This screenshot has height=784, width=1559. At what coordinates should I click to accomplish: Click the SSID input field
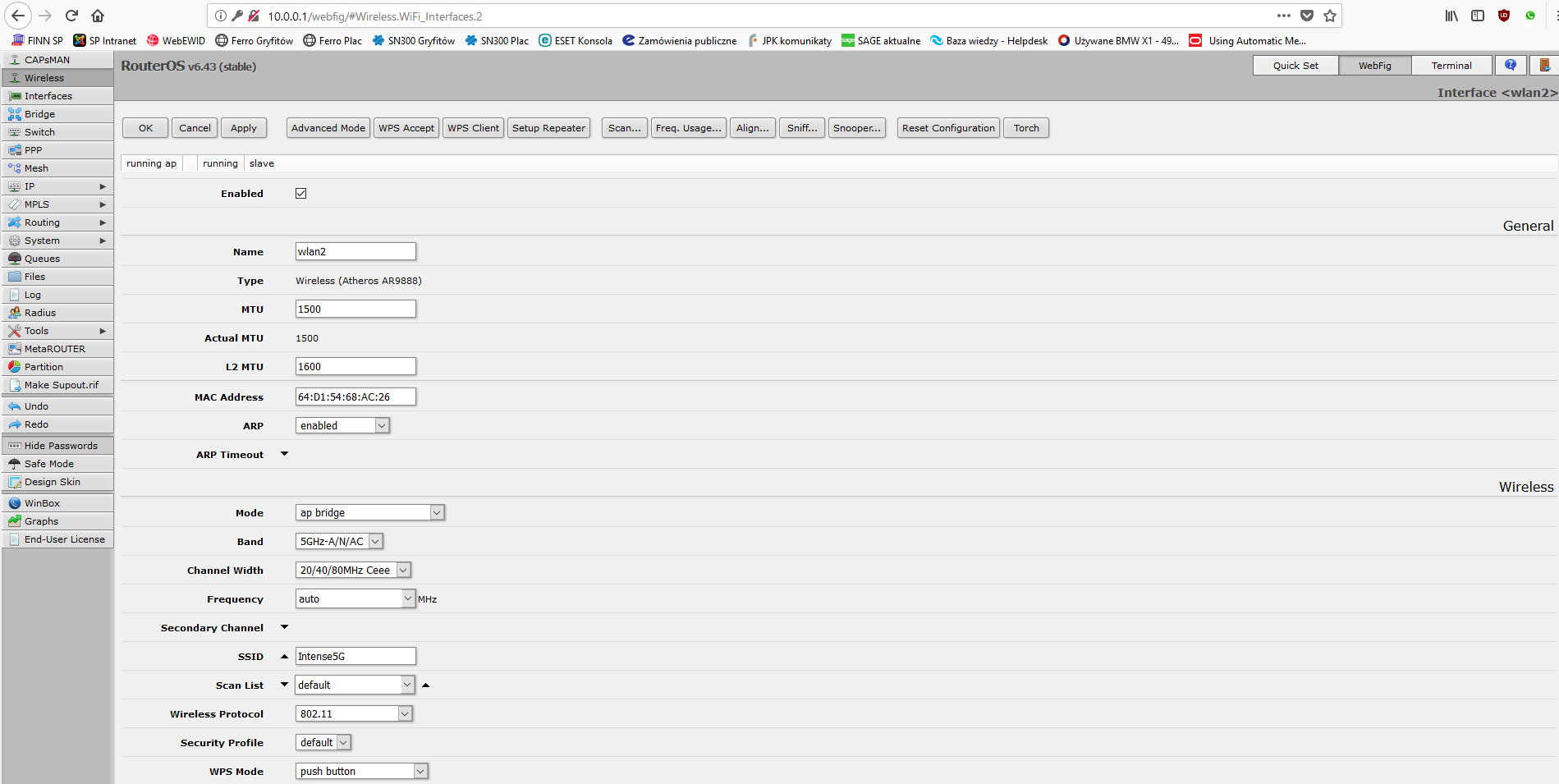pyautogui.click(x=355, y=656)
